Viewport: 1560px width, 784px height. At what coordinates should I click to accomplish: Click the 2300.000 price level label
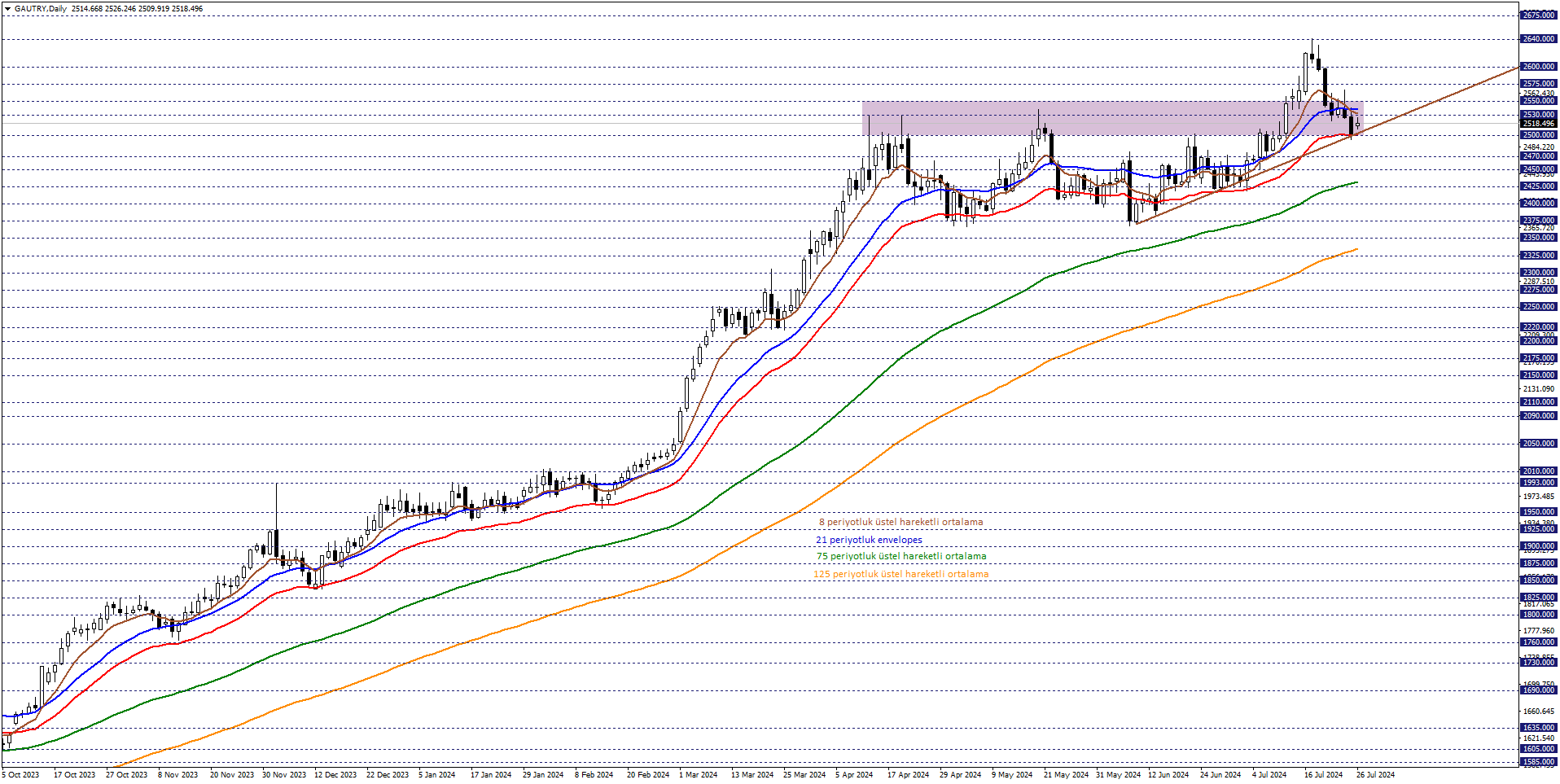(1538, 273)
